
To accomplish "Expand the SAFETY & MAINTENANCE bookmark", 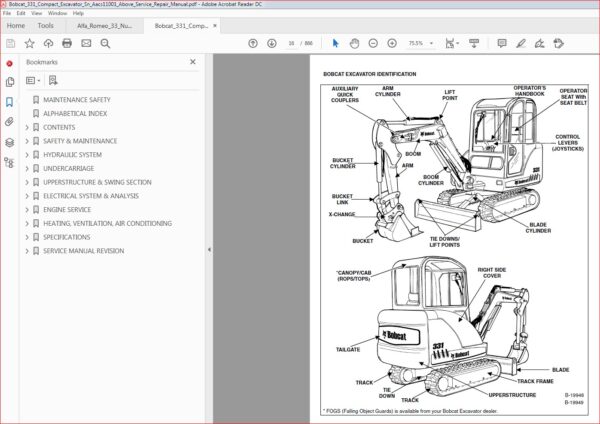I will pos(27,141).
